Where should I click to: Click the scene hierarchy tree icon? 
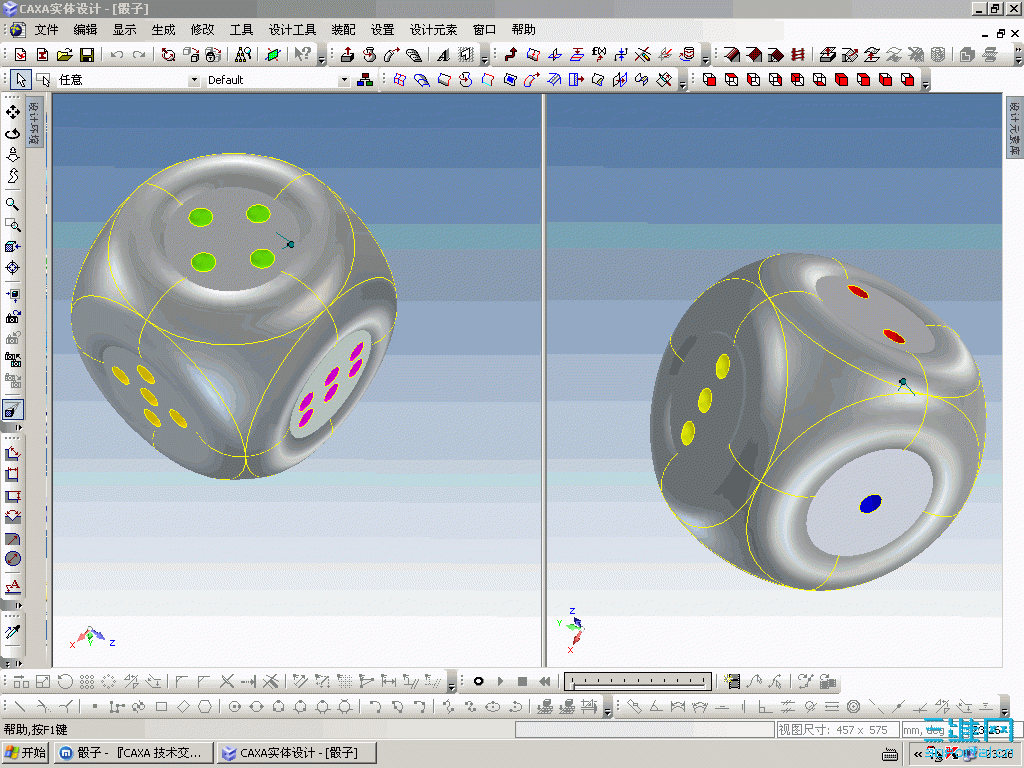click(x=365, y=80)
